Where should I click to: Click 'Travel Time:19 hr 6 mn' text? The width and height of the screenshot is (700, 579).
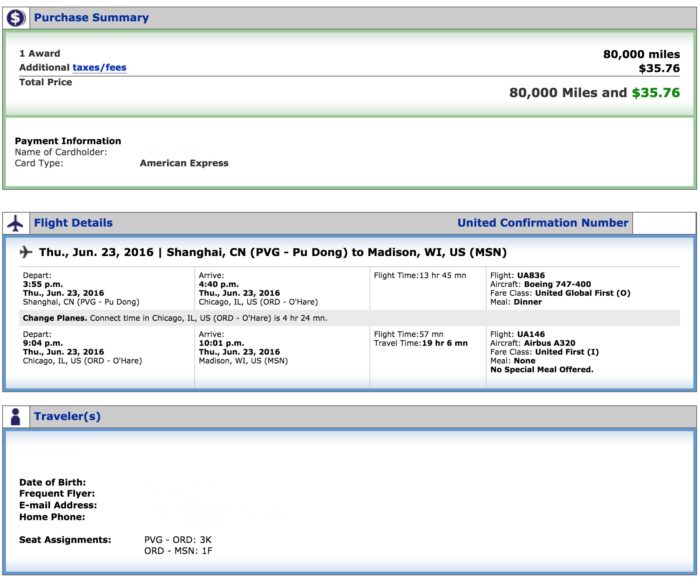421,343
